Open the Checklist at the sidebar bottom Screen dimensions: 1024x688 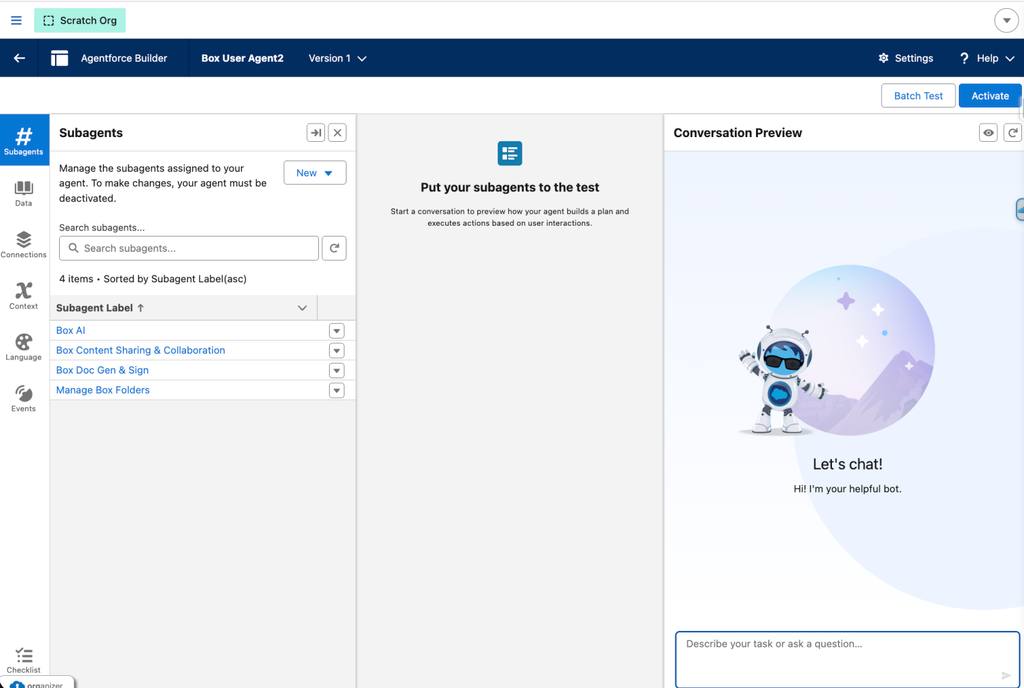pos(24,660)
